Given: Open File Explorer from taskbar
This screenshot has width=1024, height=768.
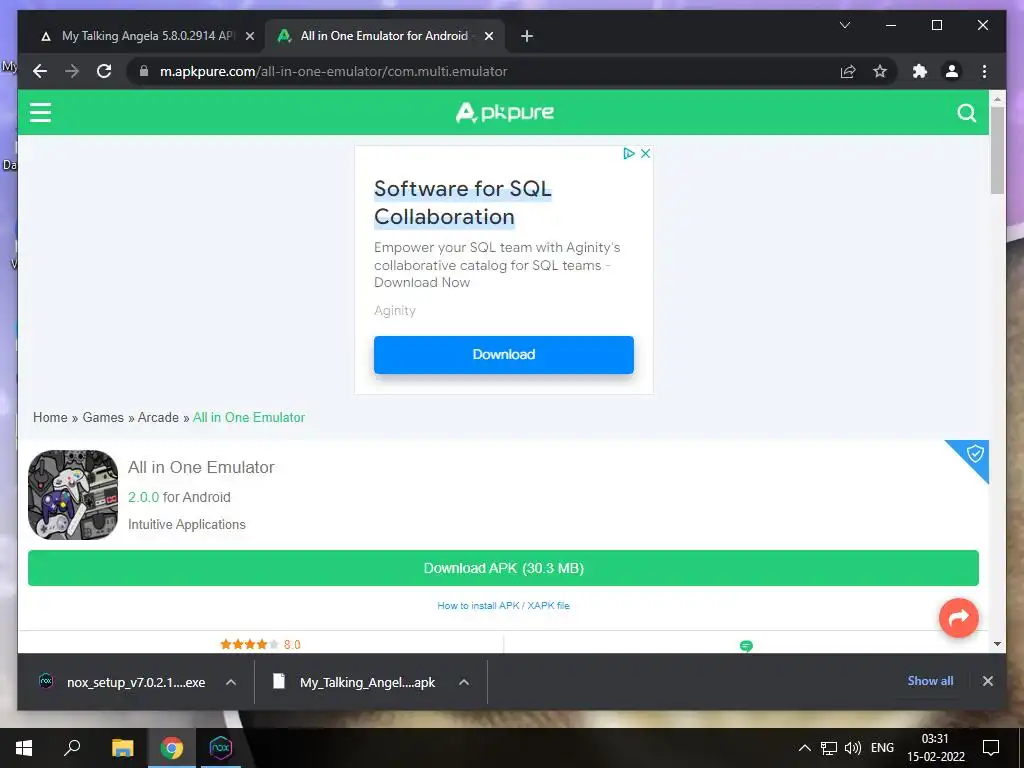Looking at the screenshot, I should 122,748.
